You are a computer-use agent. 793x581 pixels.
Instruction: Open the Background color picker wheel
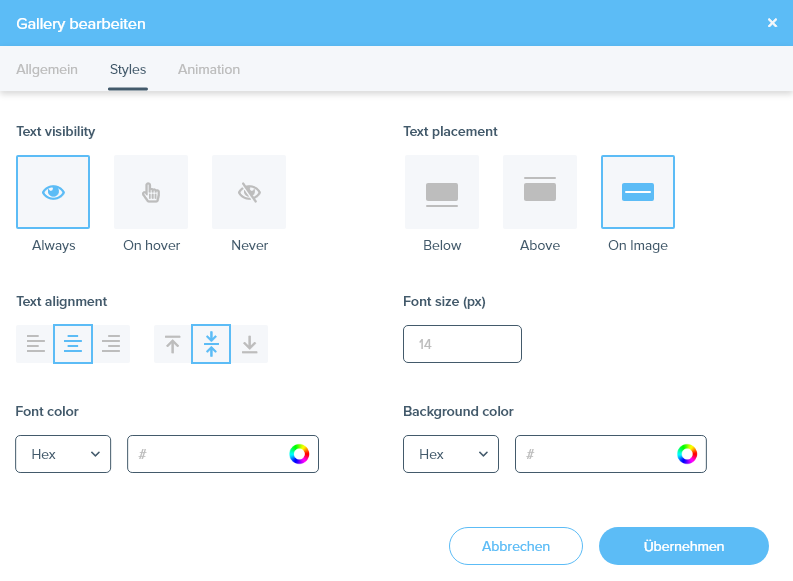(686, 454)
